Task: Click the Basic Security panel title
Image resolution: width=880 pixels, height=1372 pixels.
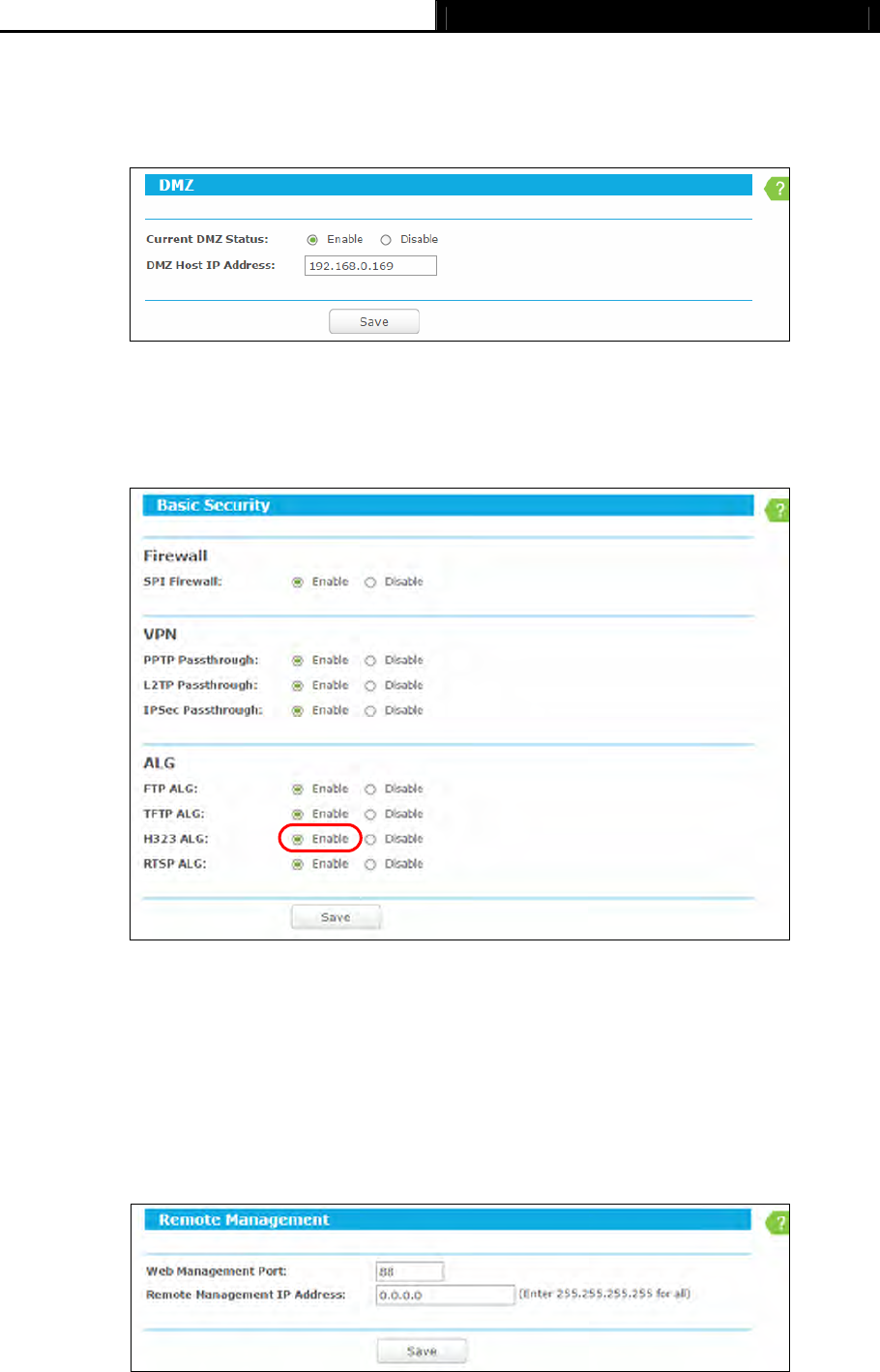Action: [213, 505]
